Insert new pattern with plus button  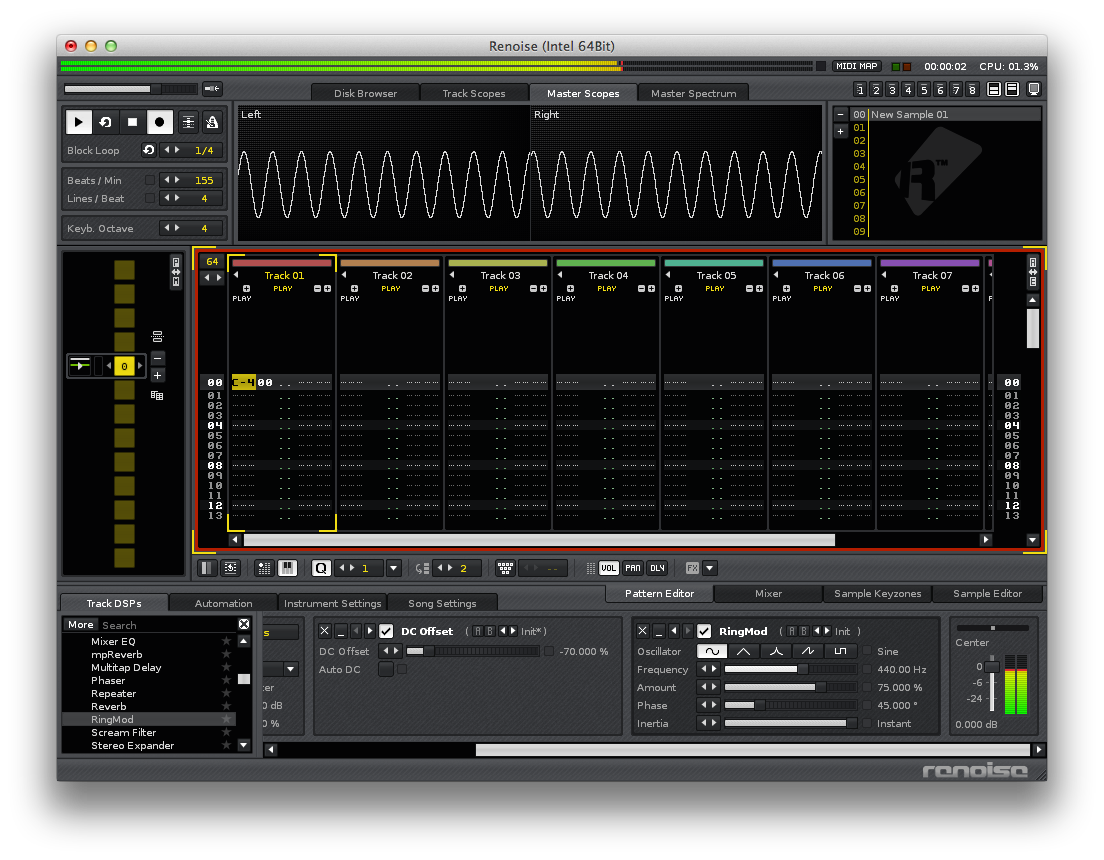point(158,375)
